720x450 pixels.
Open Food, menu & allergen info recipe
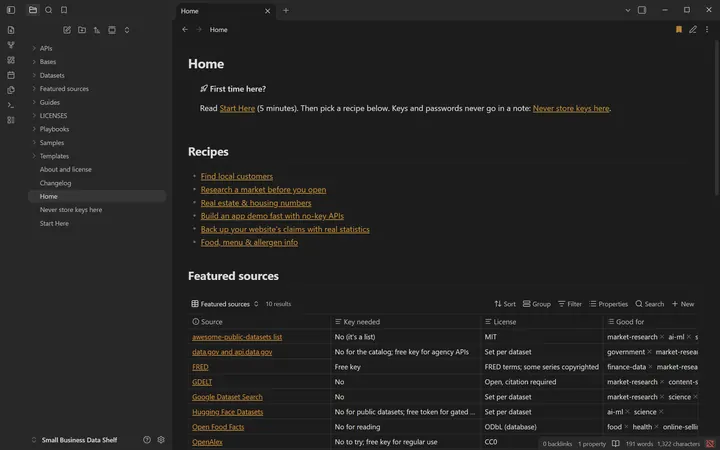point(249,242)
